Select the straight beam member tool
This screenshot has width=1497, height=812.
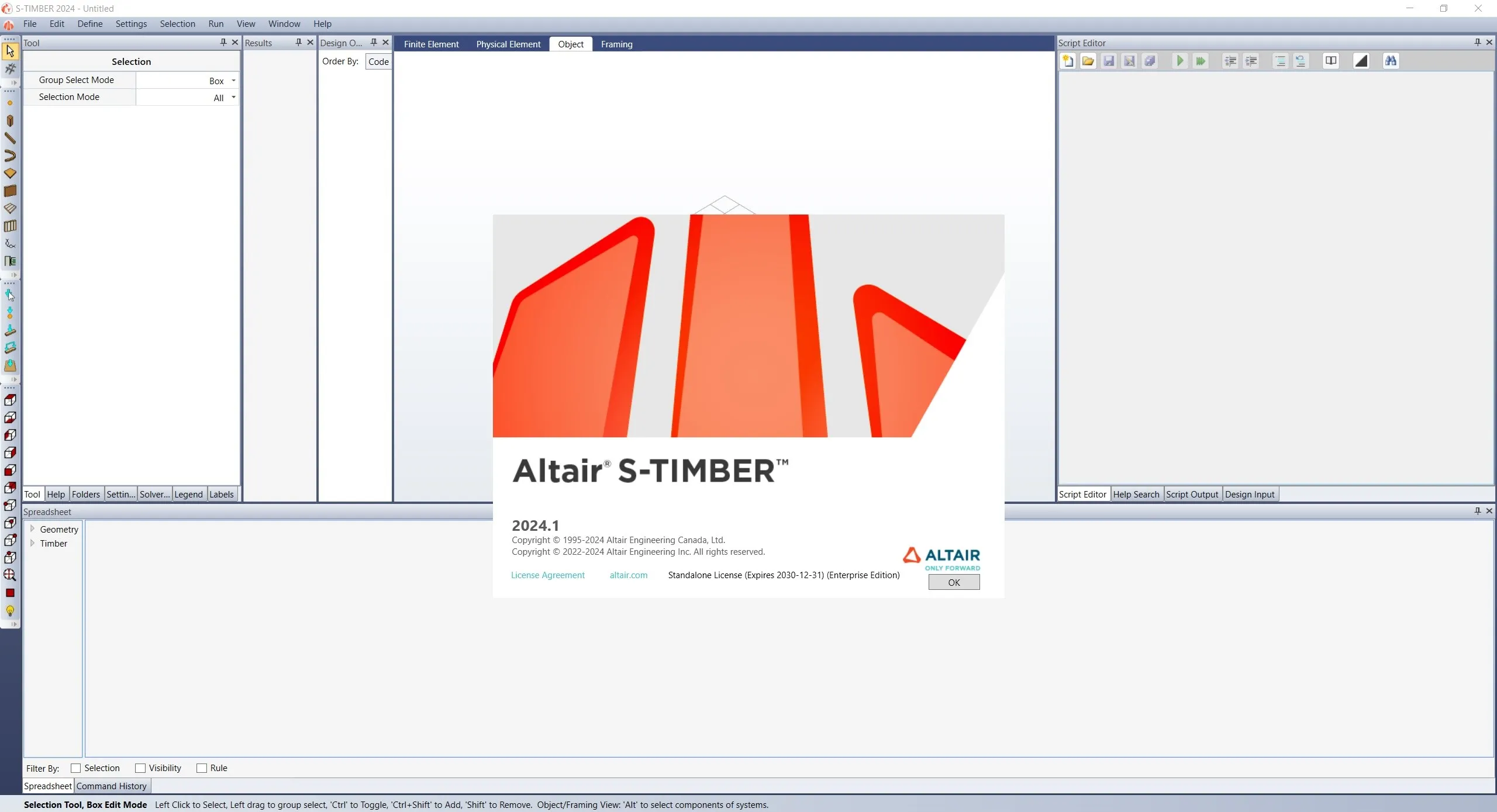click(10, 139)
